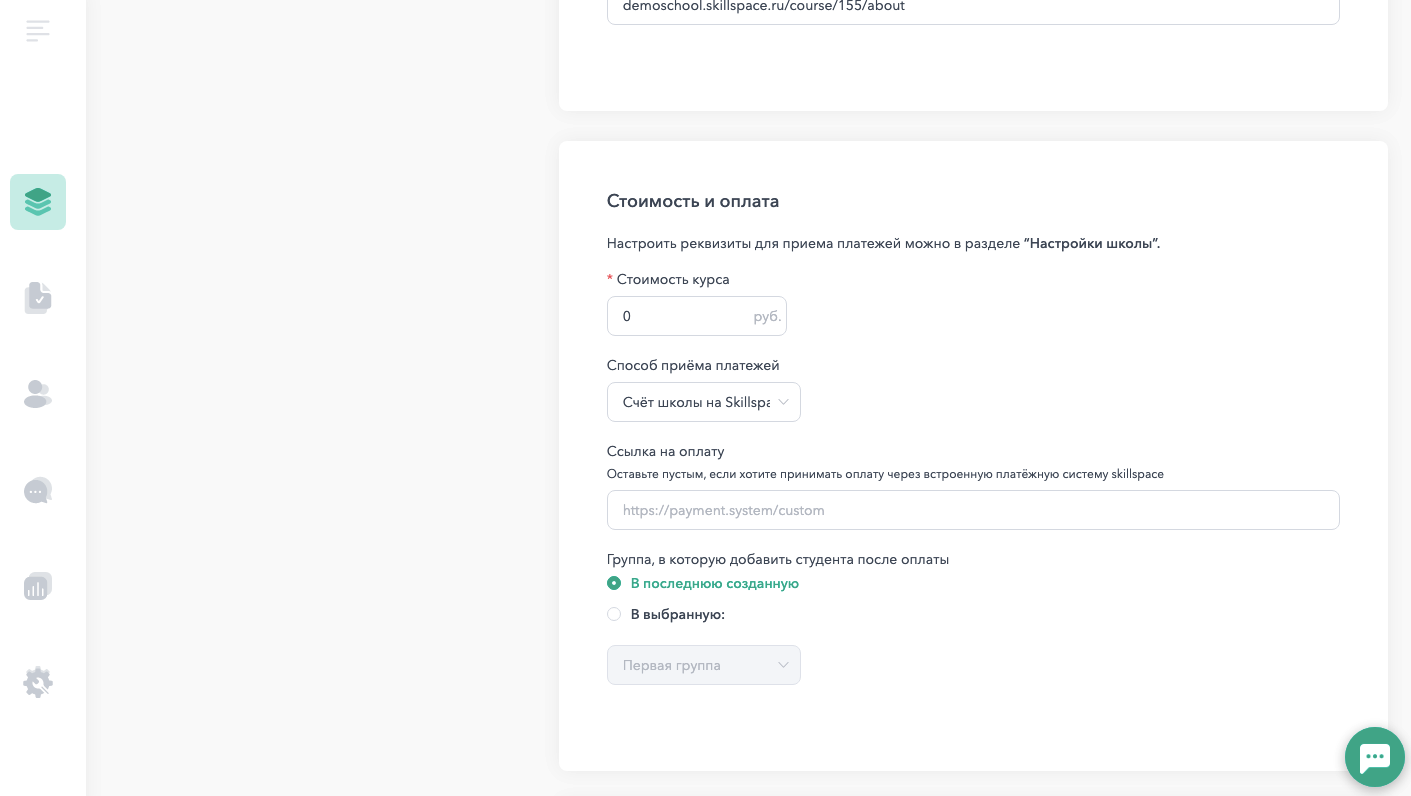This screenshot has width=1411, height=796.
Task: Open the Messages chat bubbles icon in sidebar
Action: pyautogui.click(x=38, y=490)
